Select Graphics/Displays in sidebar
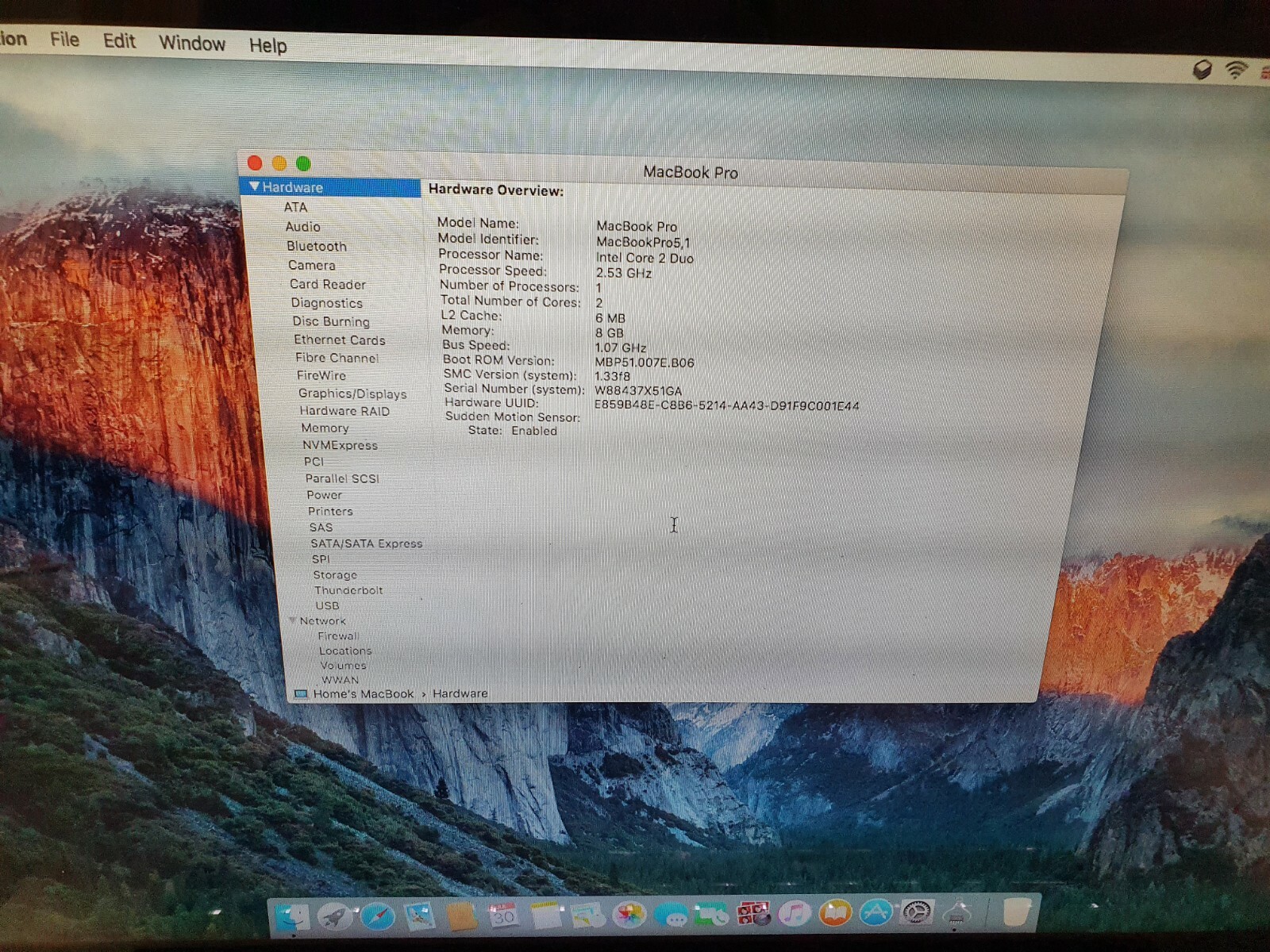This screenshot has width=1270, height=952. click(x=352, y=393)
